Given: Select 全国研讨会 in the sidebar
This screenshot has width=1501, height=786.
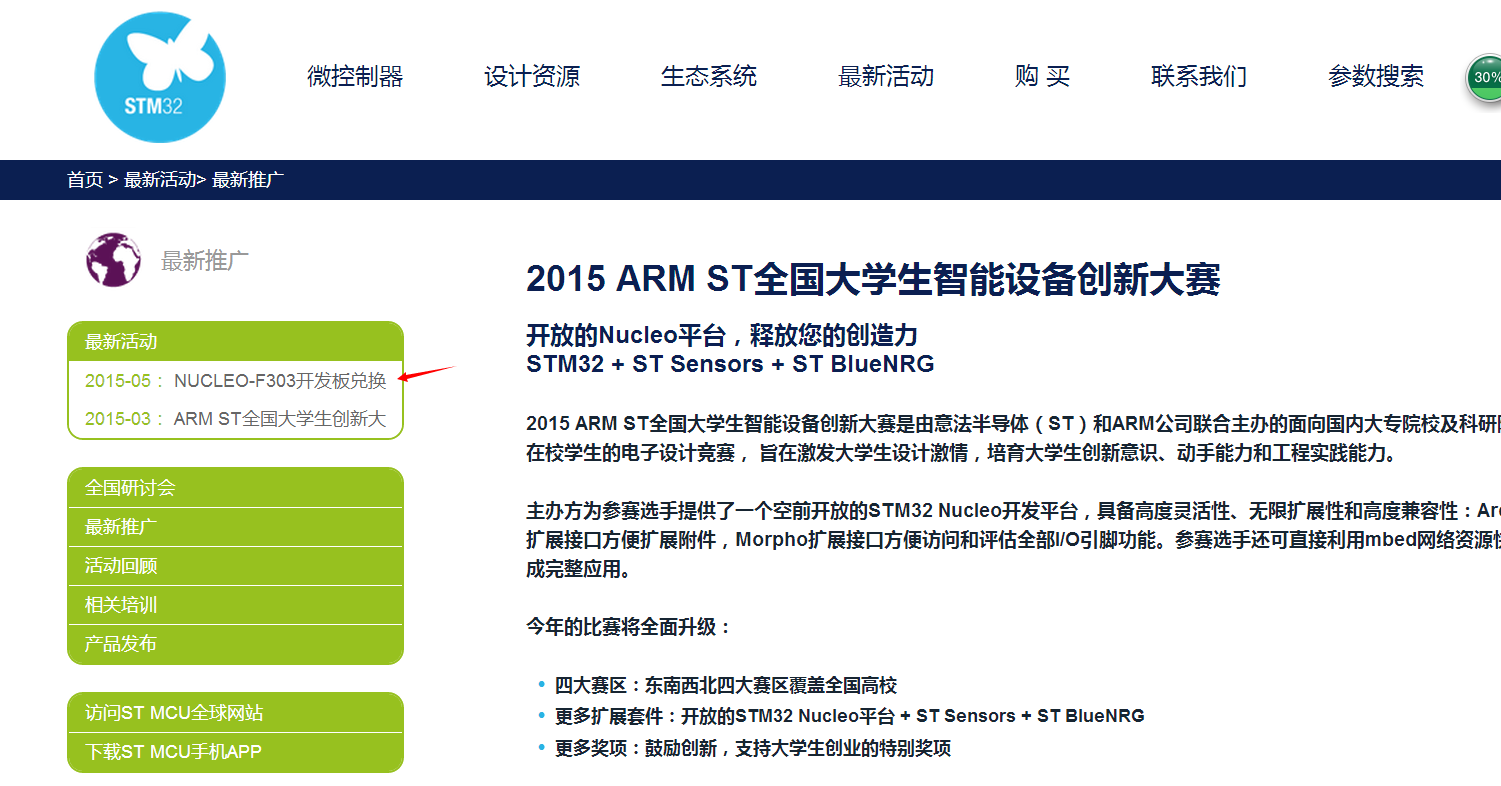Looking at the screenshot, I should click(235, 488).
